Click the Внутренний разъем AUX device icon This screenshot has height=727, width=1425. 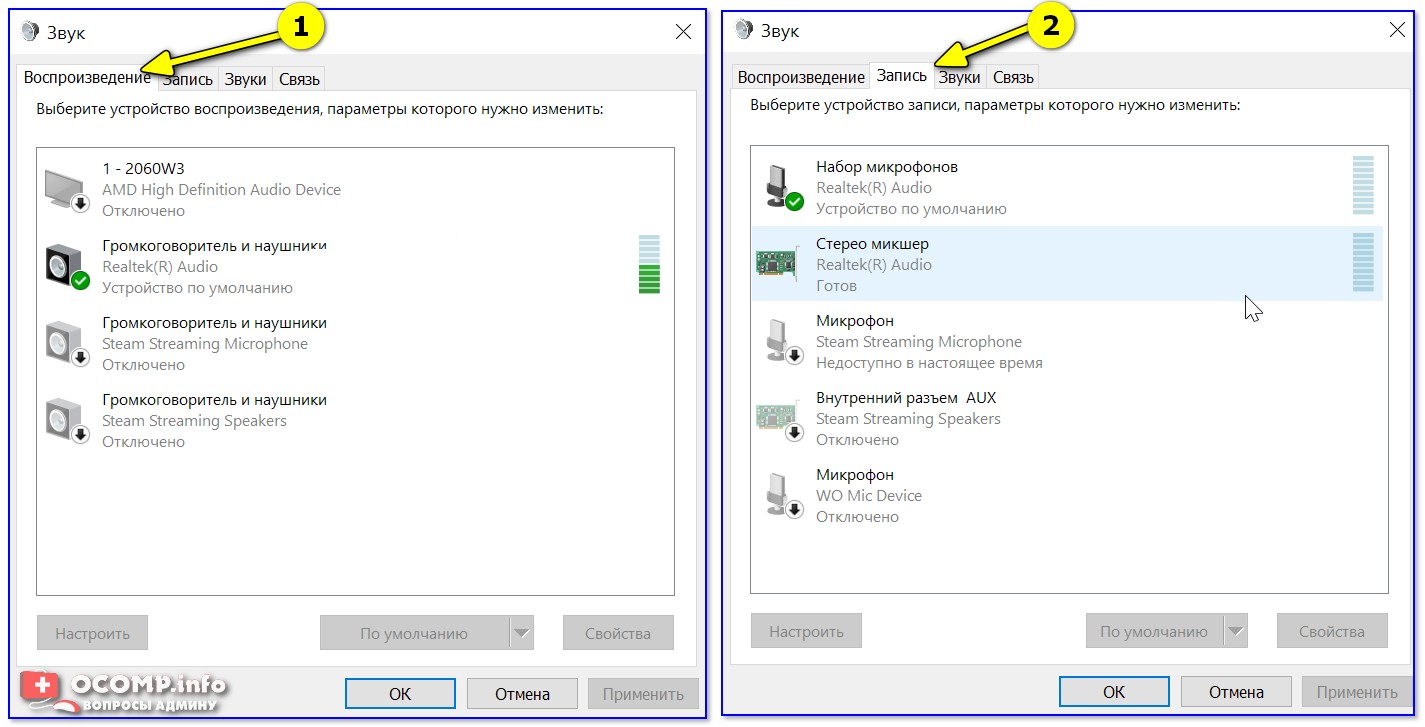click(778, 418)
